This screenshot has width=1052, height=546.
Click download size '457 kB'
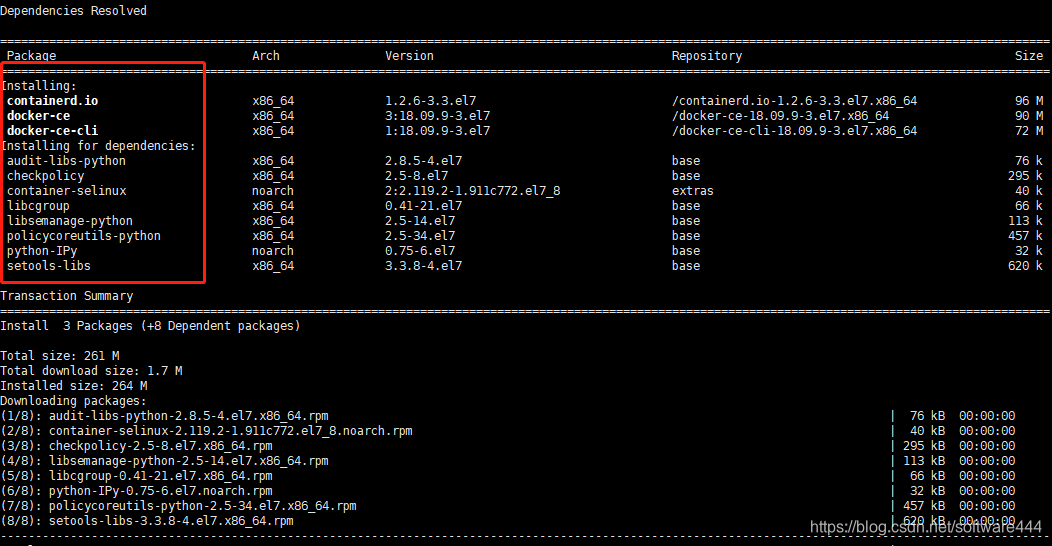(x=924, y=506)
